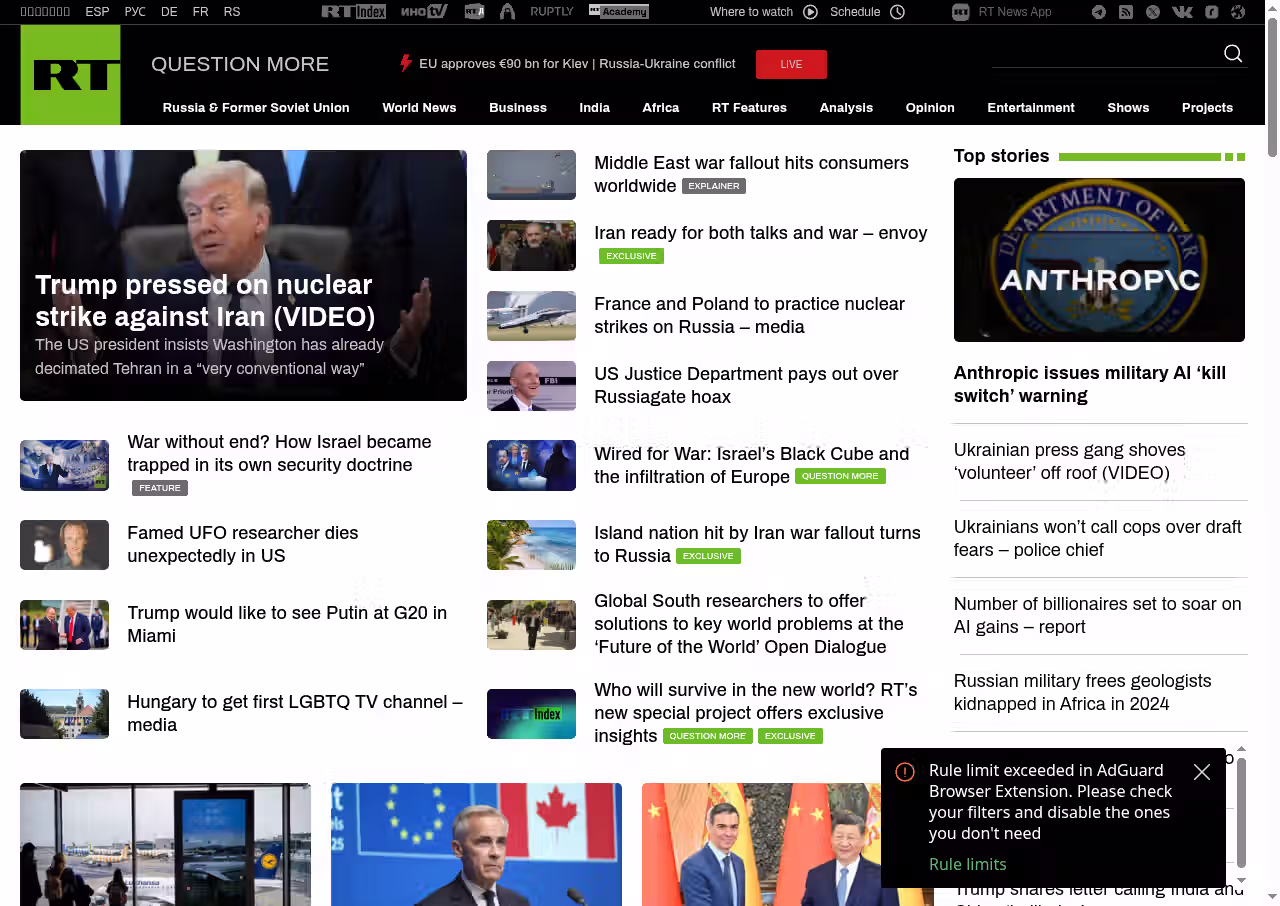Click the X (Twitter) social icon
The image size is (1280, 906).
point(1153,12)
